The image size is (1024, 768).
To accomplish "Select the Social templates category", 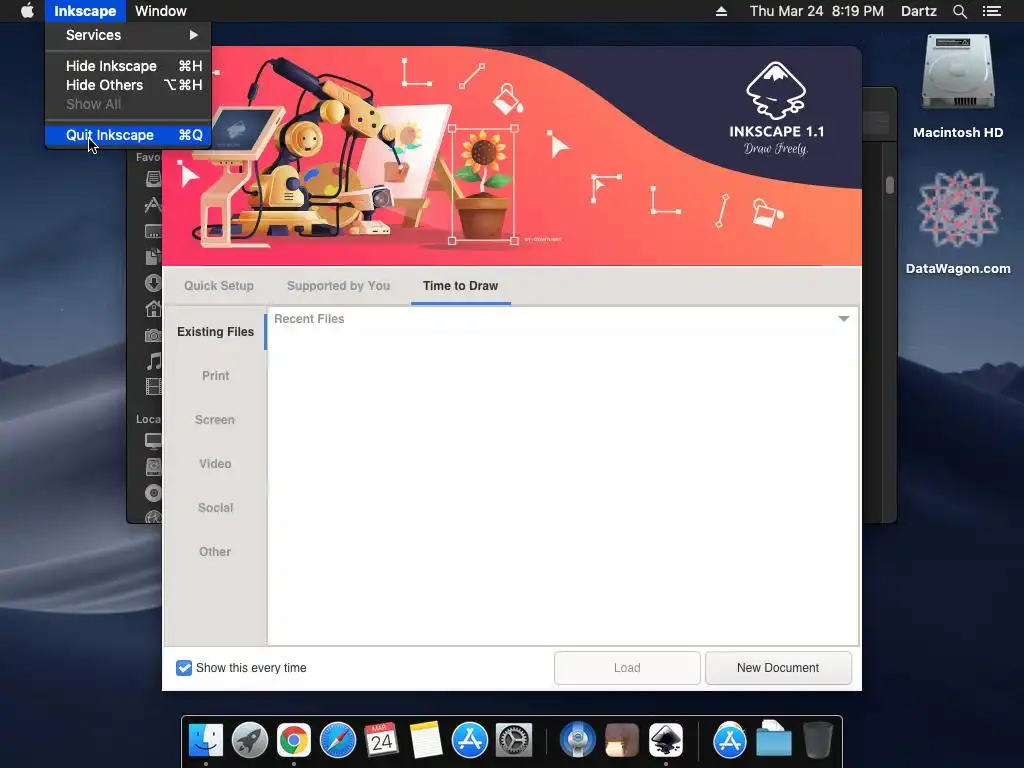I will 216,507.
